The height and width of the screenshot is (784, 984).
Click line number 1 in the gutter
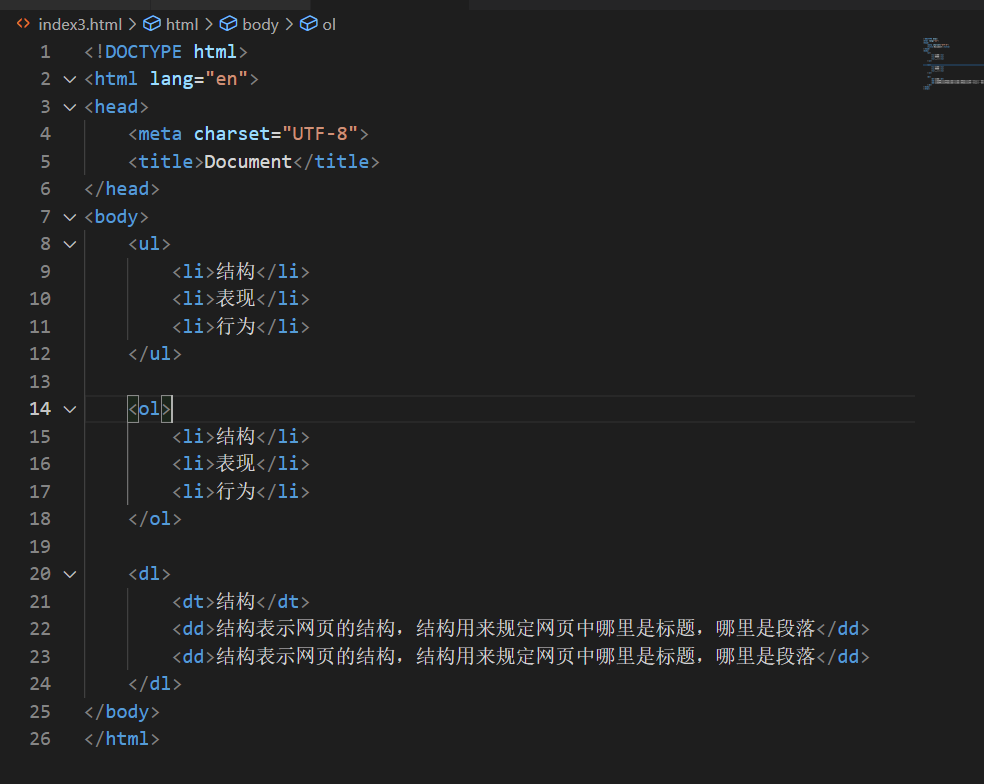tap(45, 51)
